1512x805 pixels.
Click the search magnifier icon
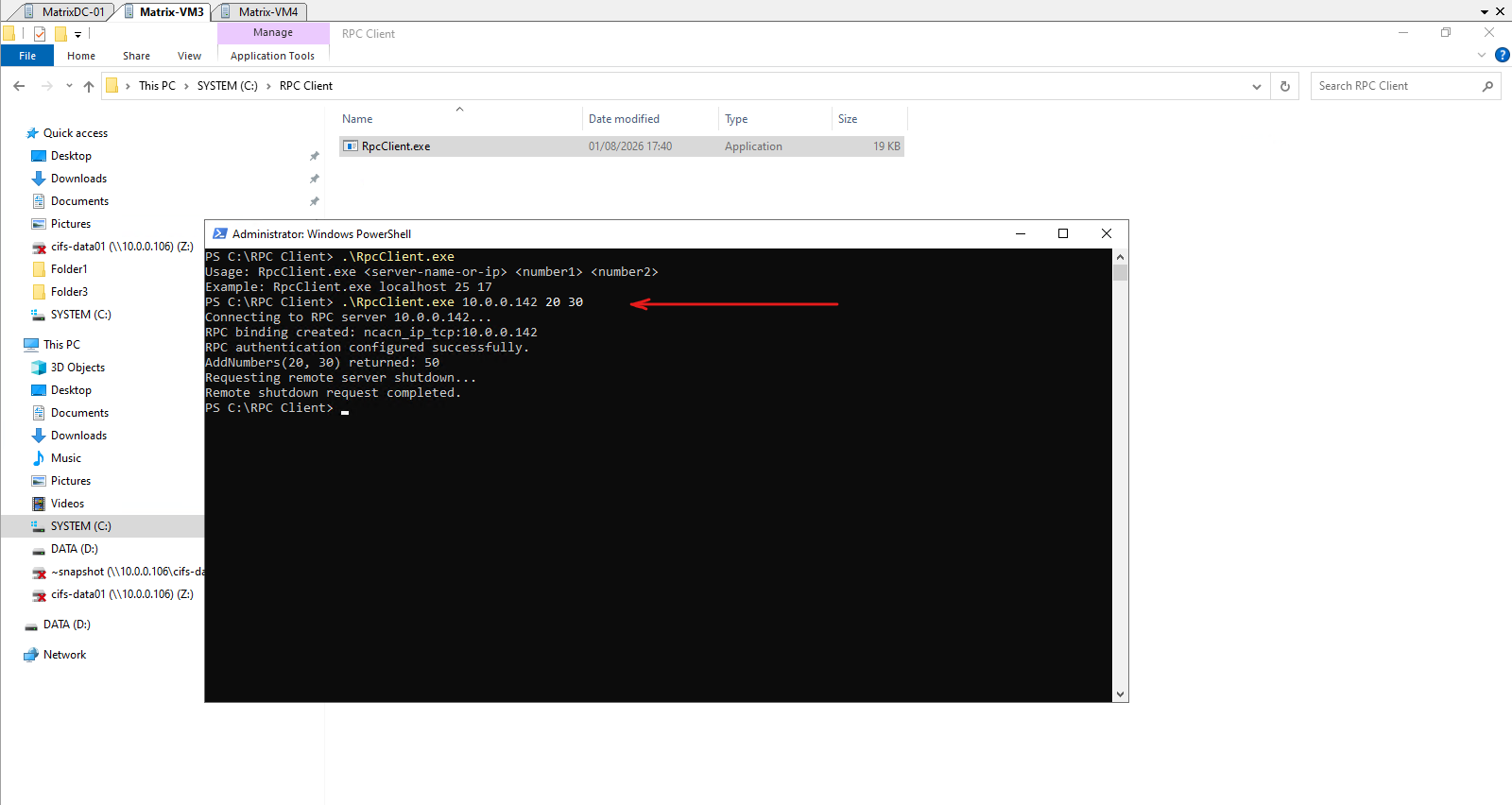pos(1487,86)
